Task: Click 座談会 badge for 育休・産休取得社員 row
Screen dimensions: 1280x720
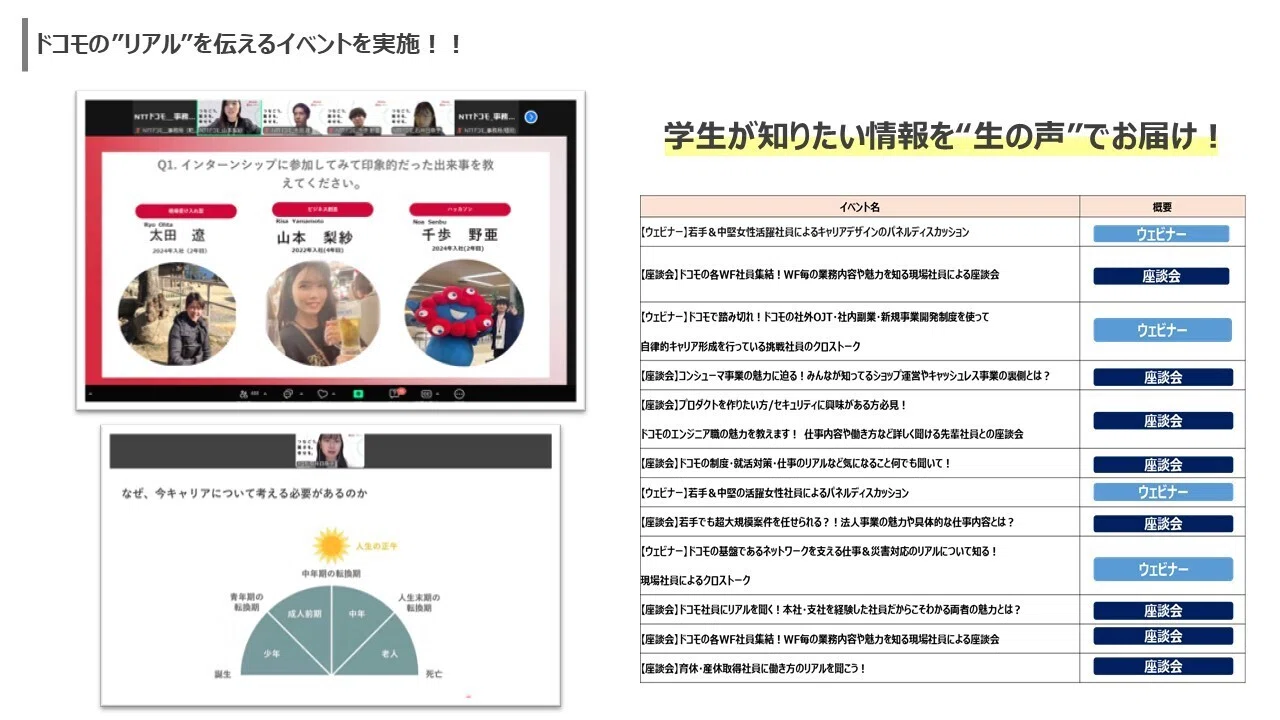Action: point(1163,666)
